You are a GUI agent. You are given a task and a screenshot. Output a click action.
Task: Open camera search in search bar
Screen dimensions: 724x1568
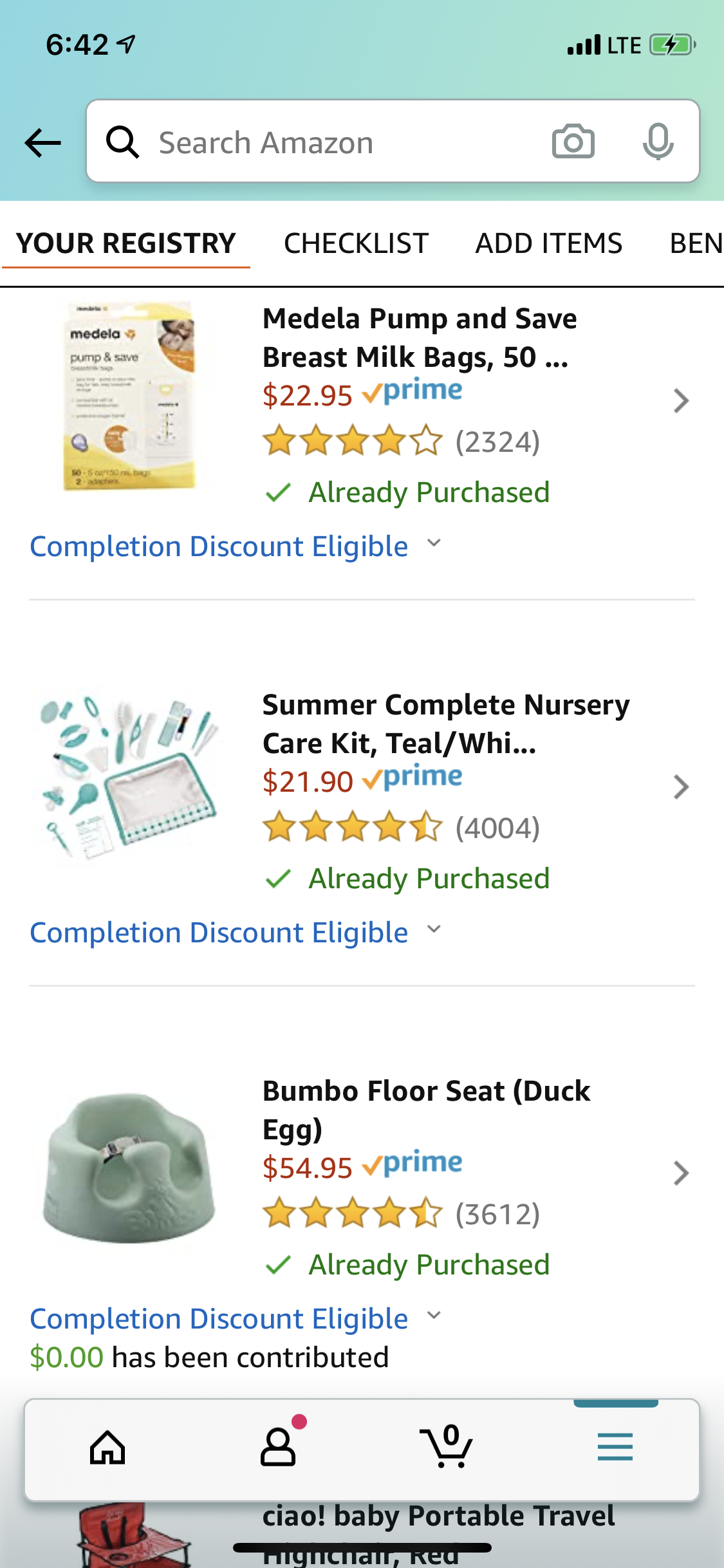(573, 142)
